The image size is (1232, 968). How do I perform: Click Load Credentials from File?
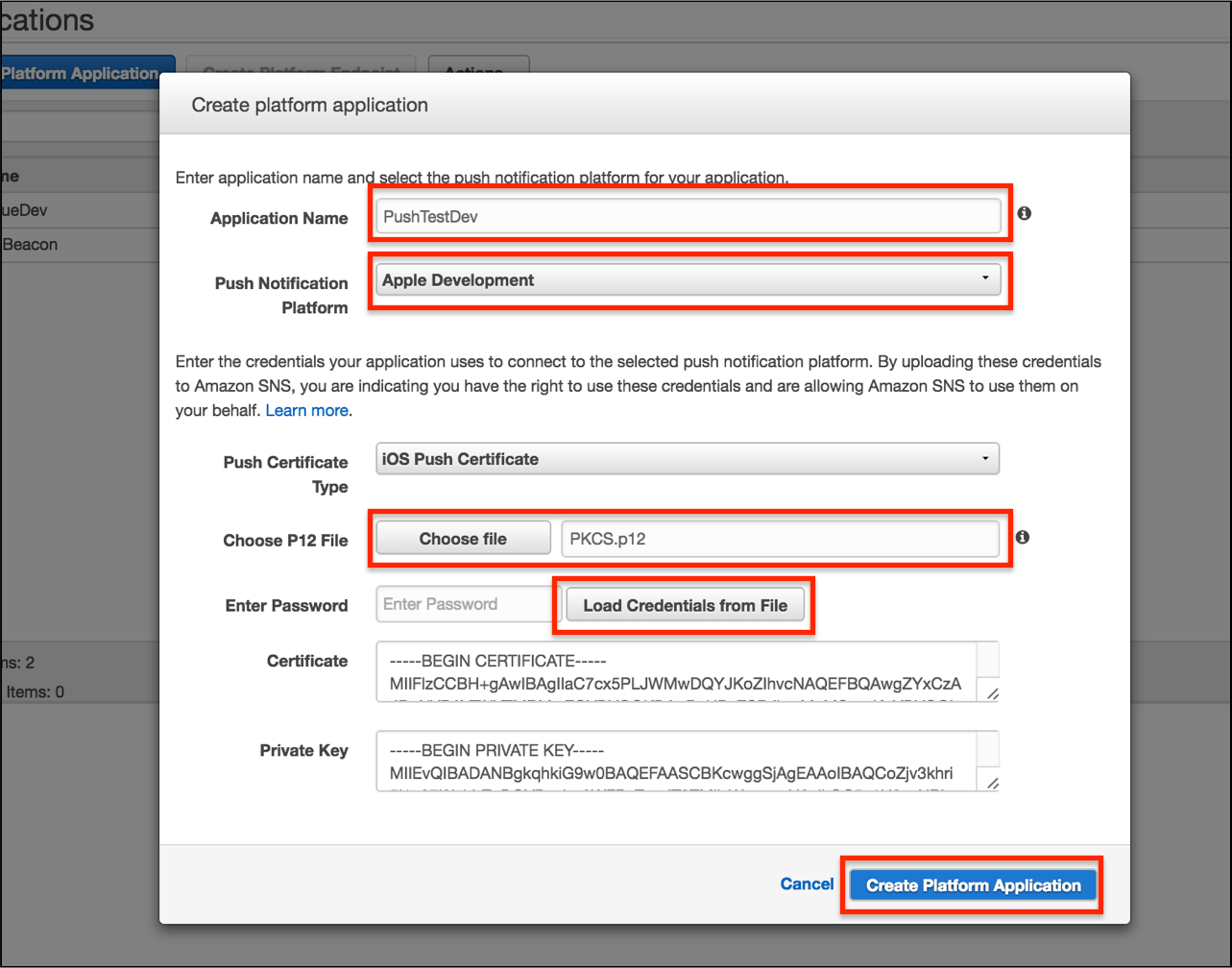pyautogui.click(x=684, y=604)
